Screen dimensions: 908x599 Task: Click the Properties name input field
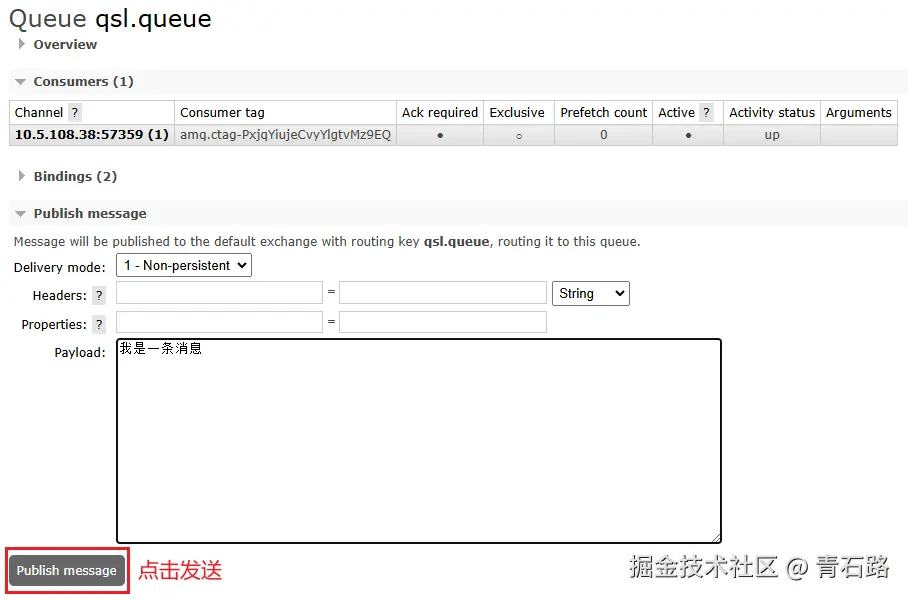219,322
